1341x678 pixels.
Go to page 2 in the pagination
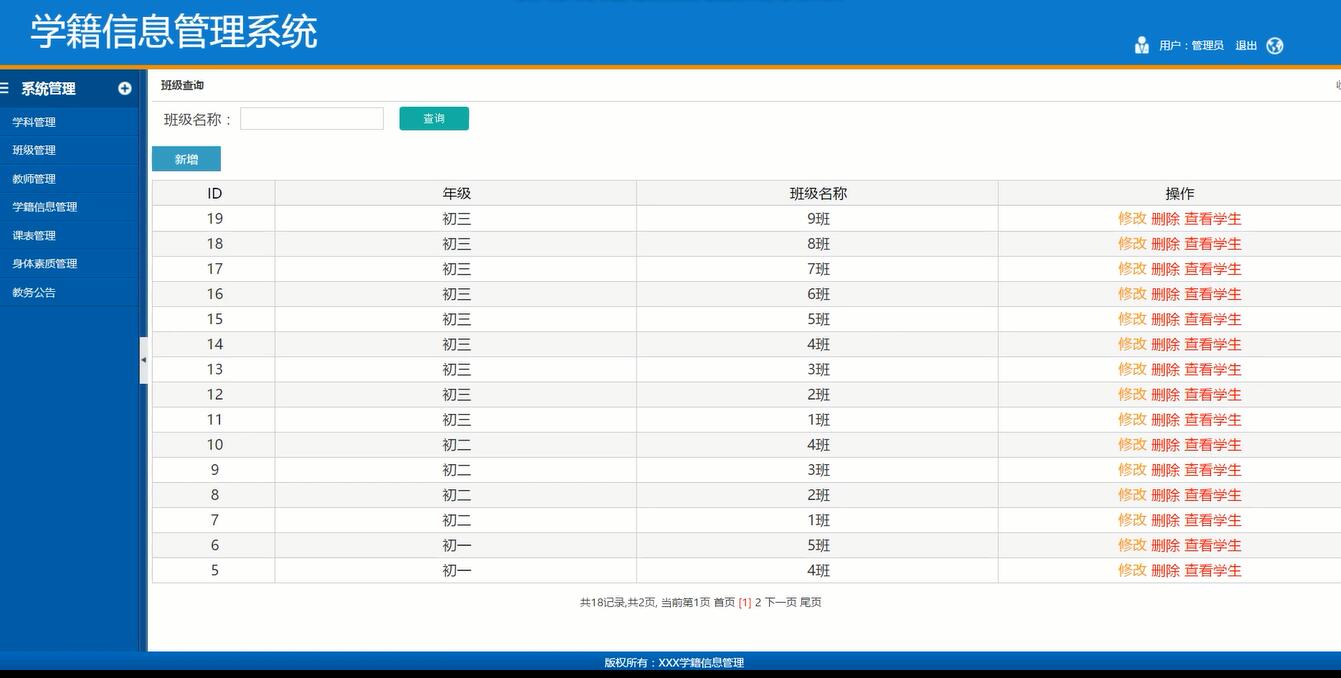(x=758, y=602)
